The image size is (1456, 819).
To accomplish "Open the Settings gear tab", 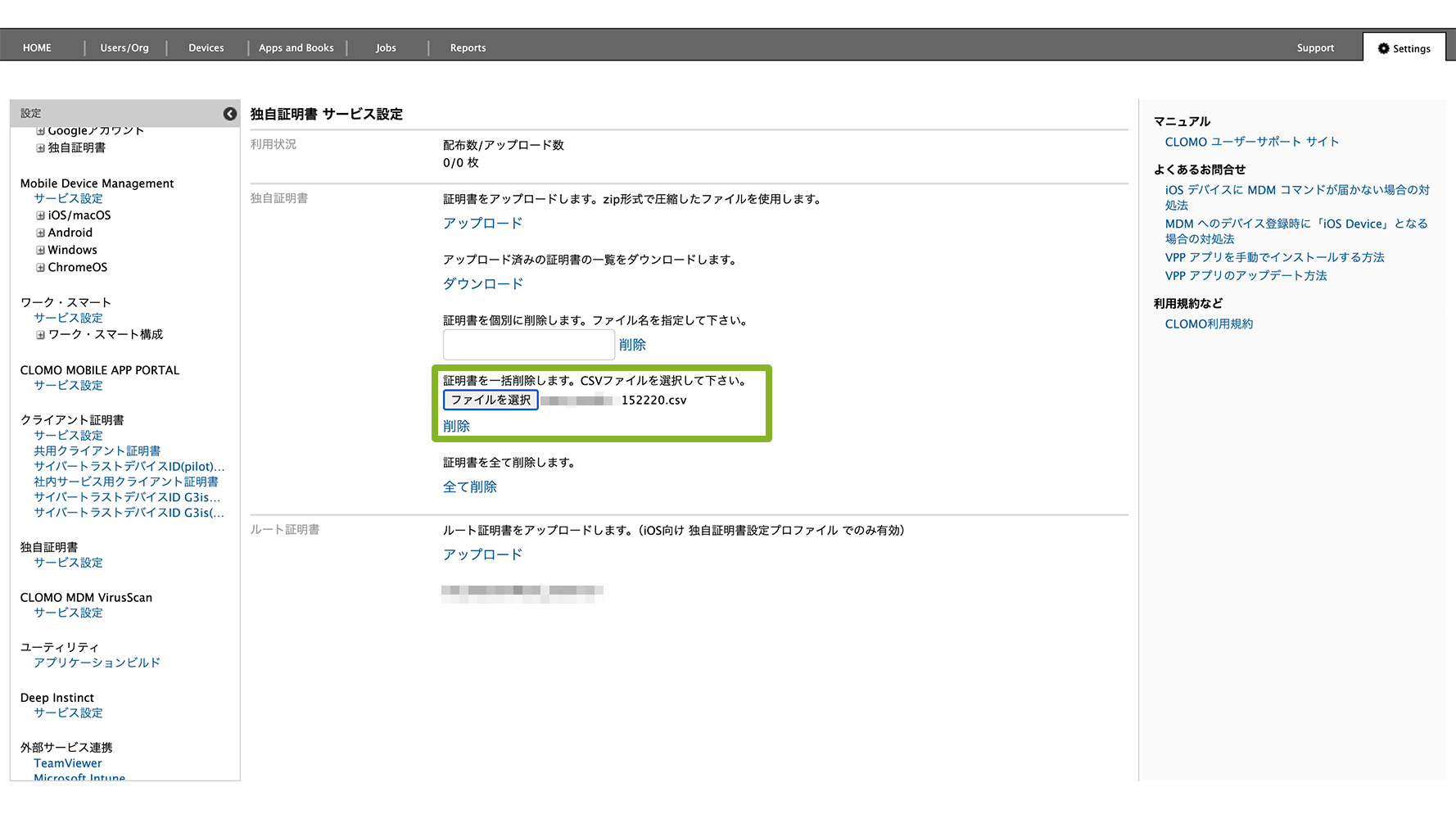I will (x=1404, y=48).
